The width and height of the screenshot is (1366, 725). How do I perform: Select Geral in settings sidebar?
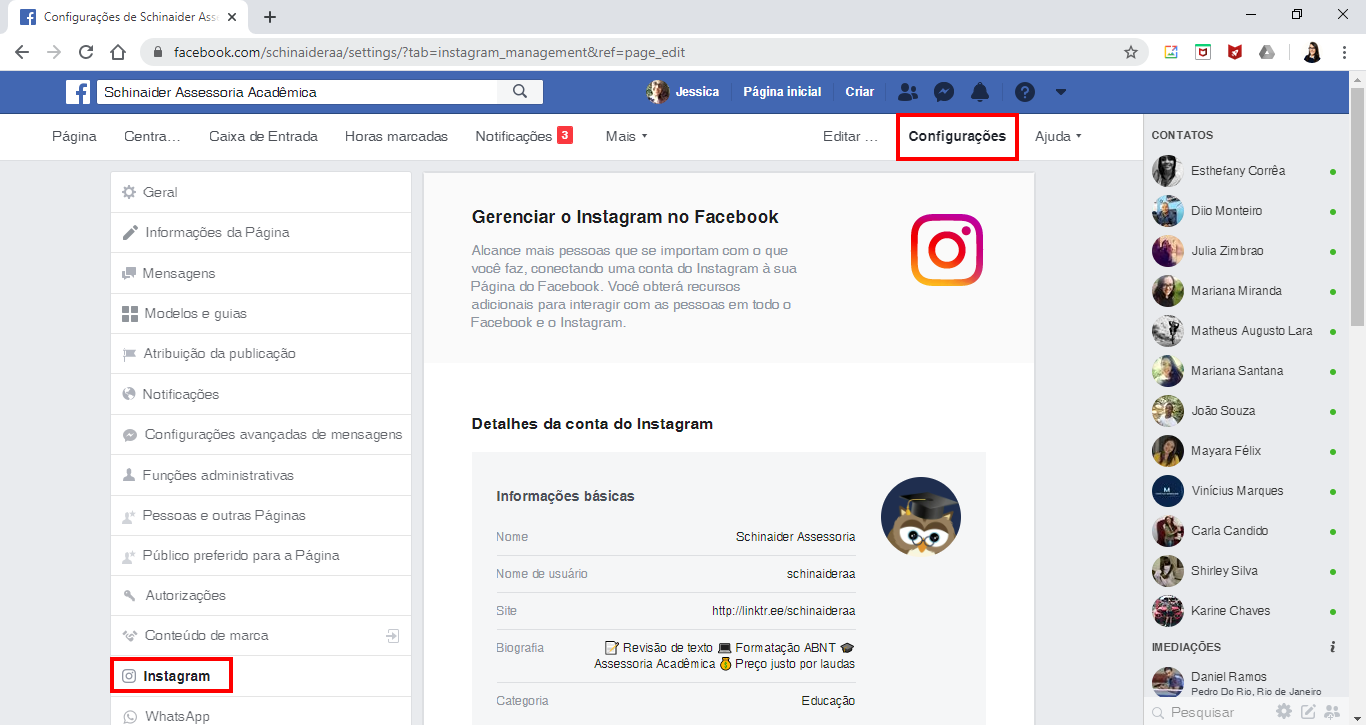[261, 192]
